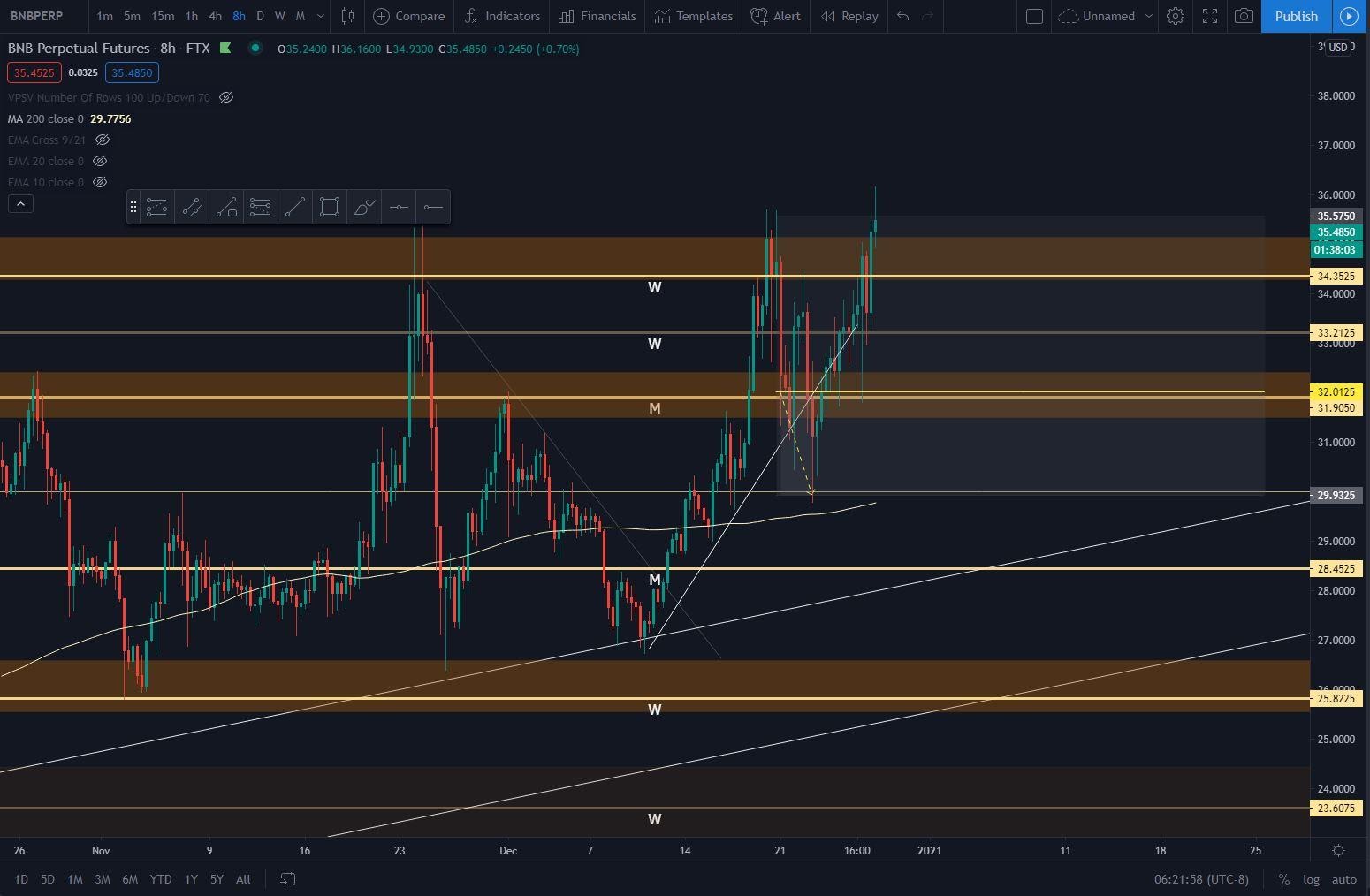Select the 15m timeframe
Screen dimensions: 1370x896
pyautogui.click(x=163, y=16)
